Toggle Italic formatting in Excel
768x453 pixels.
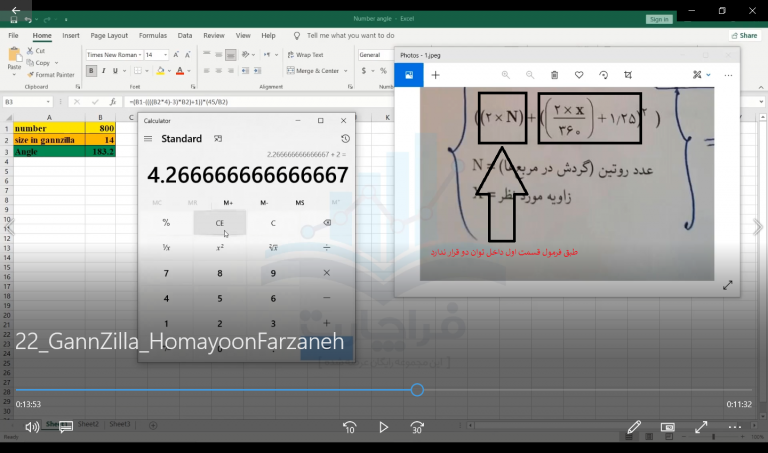pos(103,71)
